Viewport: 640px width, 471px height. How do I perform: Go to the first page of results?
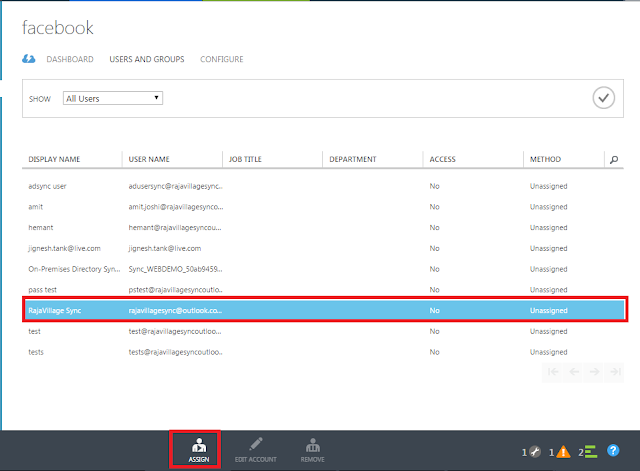click(x=553, y=372)
